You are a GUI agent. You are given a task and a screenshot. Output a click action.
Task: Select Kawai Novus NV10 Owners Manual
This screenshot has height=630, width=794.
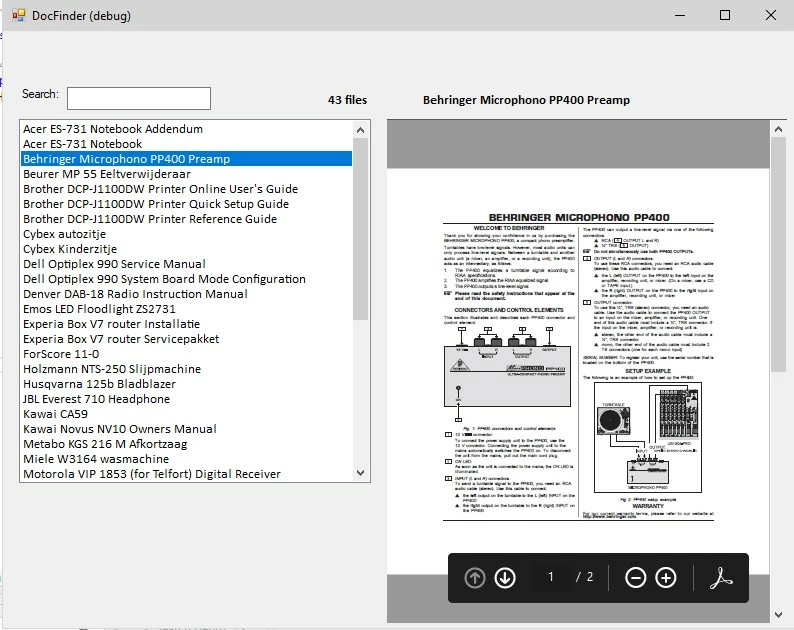pyautogui.click(x=186, y=429)
